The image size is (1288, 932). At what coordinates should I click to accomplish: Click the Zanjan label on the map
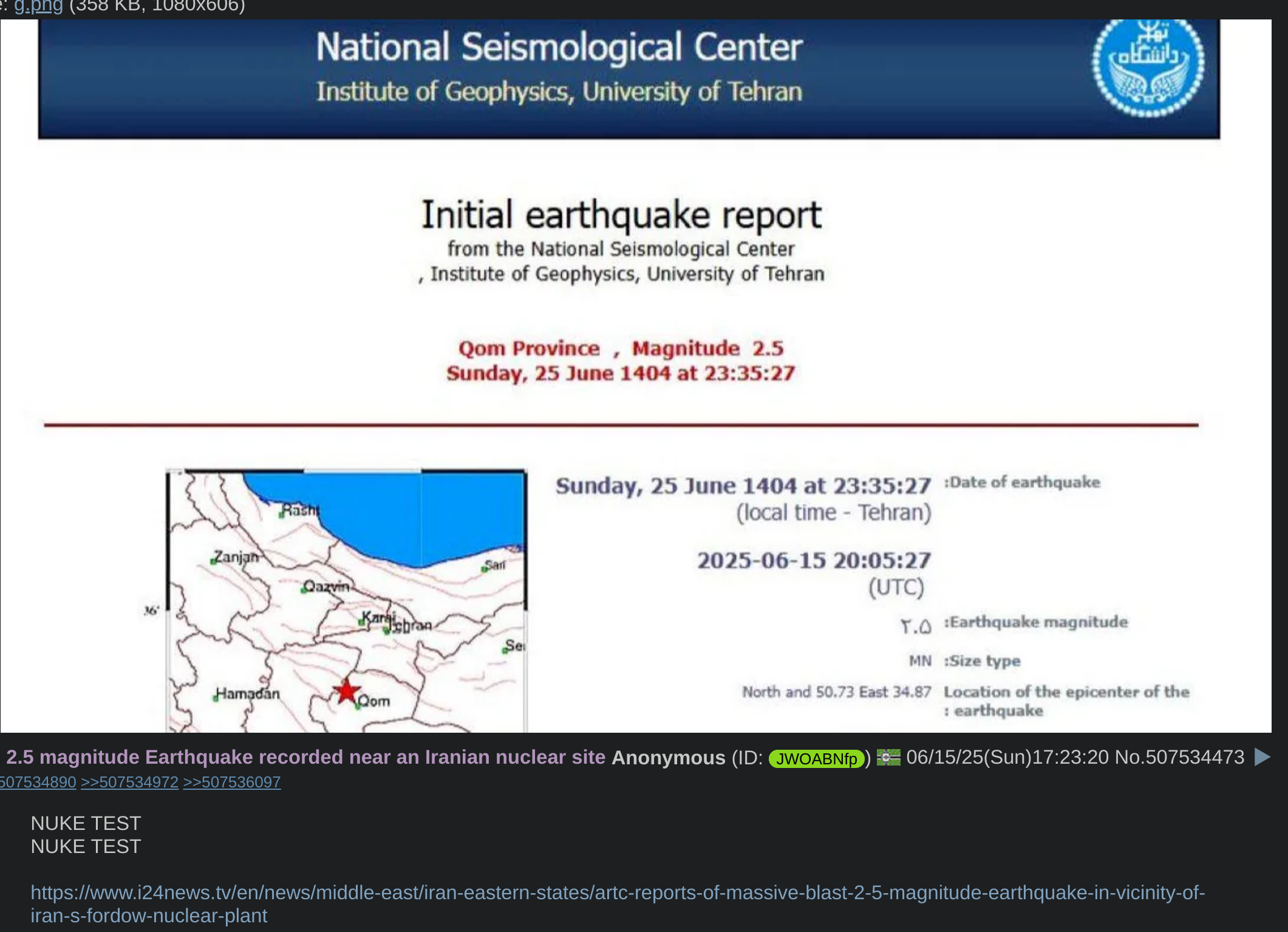pyautogui.click(x=236, y=557)
